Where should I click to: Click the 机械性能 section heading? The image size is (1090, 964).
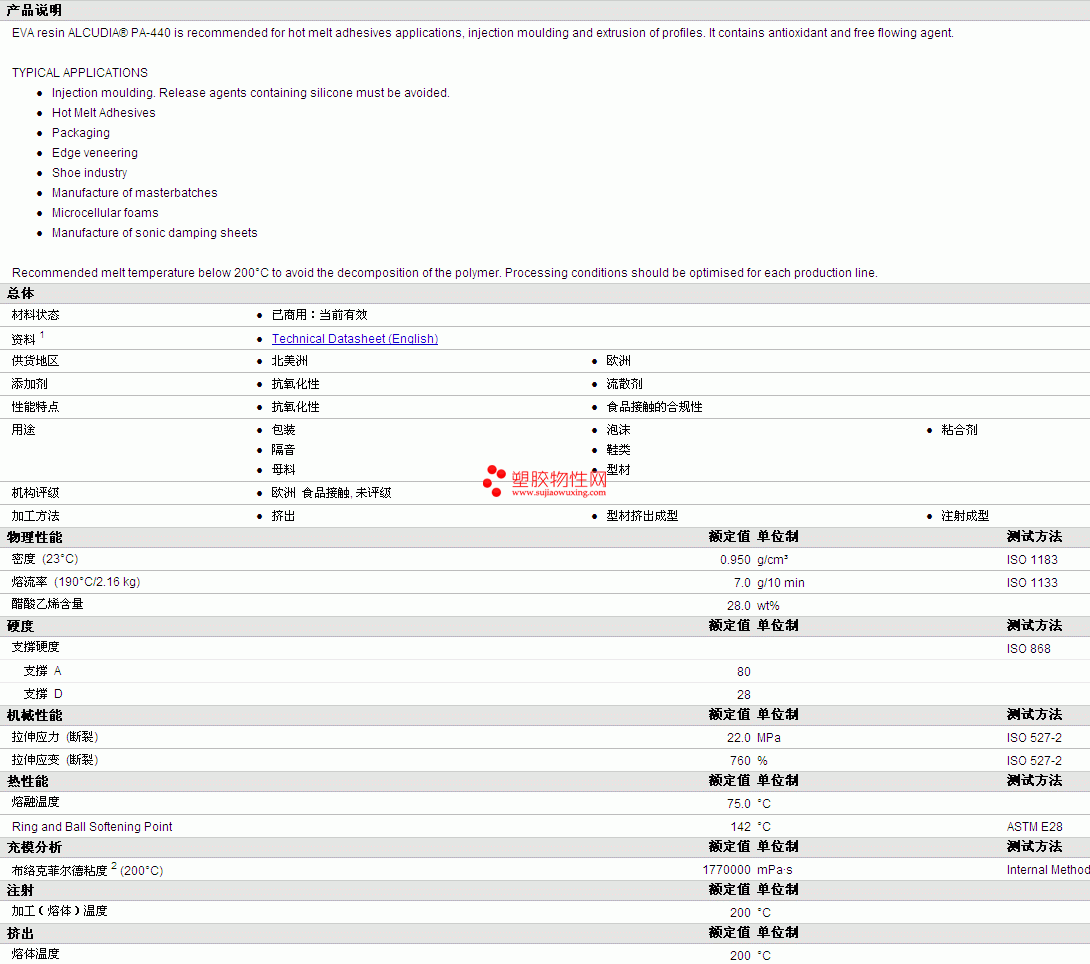pos(35,715)
